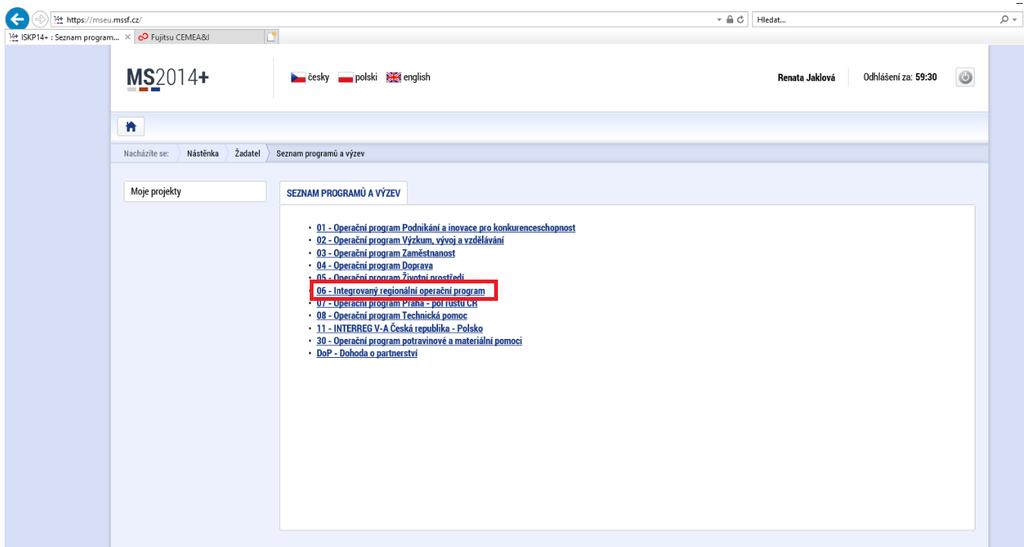The width and height of the screenshot is (1024, 547).
Task: Click the MS2014+ logo
Action: 168,78
